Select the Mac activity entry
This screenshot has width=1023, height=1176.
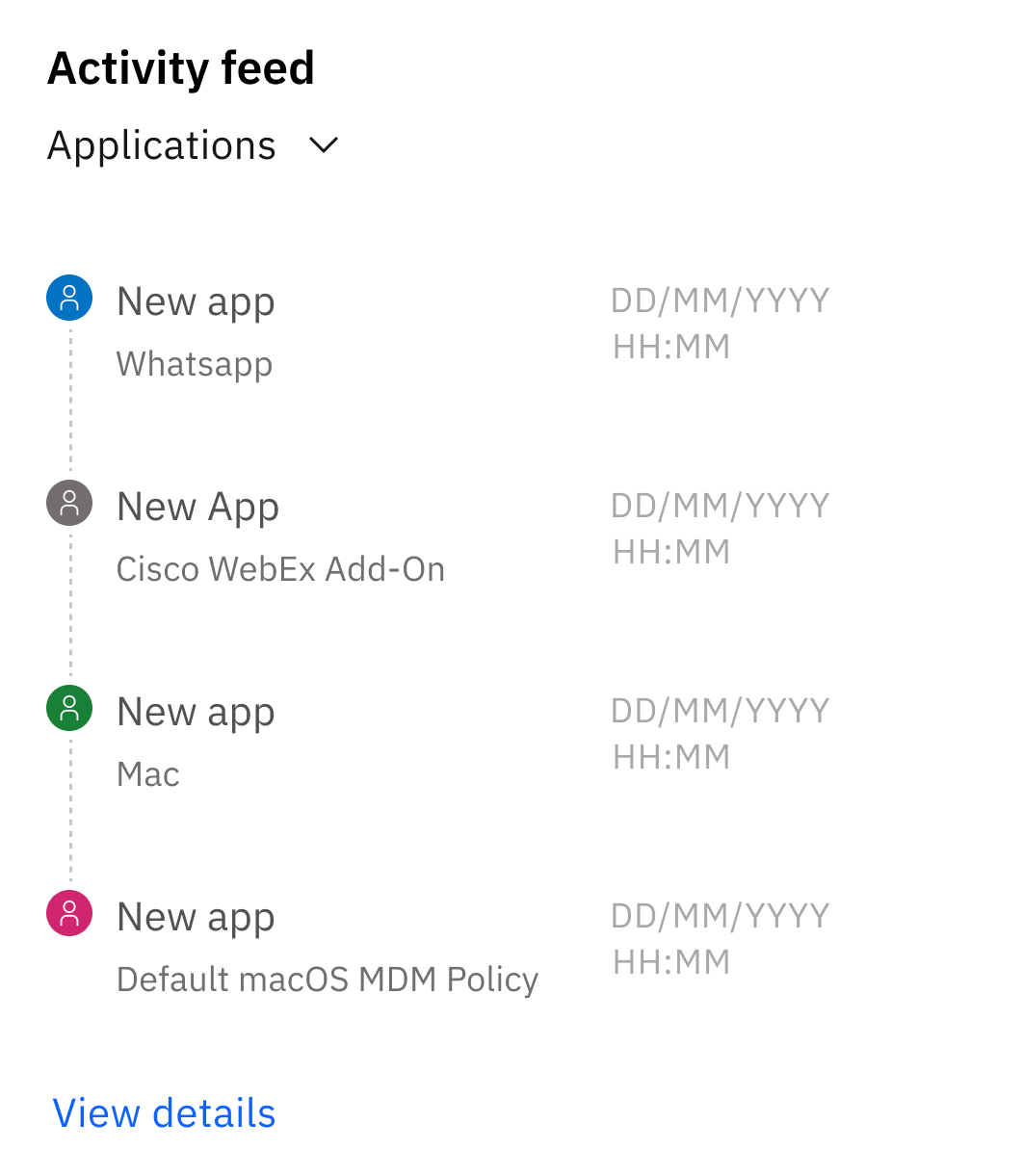click(148, 774)
